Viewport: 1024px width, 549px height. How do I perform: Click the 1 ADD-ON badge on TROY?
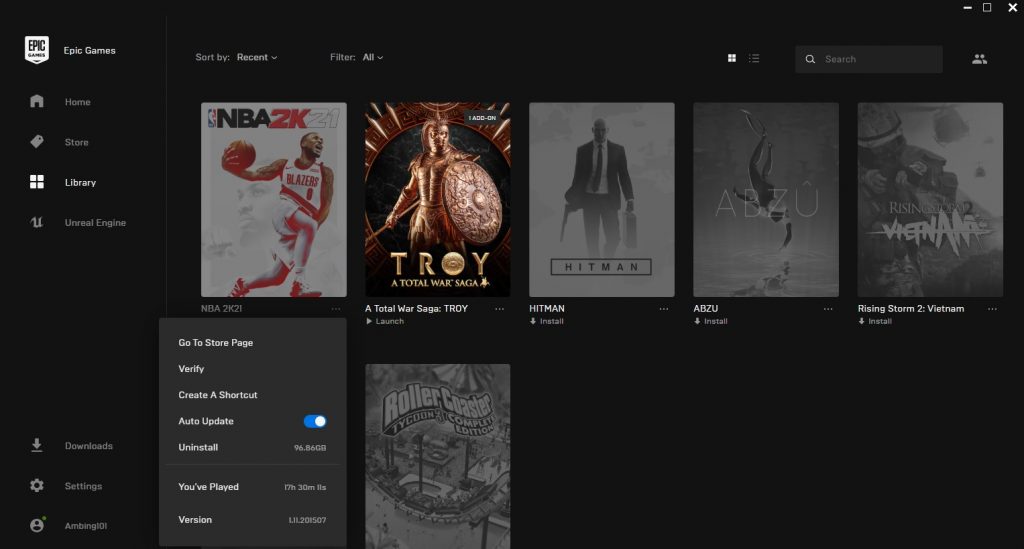483,118
